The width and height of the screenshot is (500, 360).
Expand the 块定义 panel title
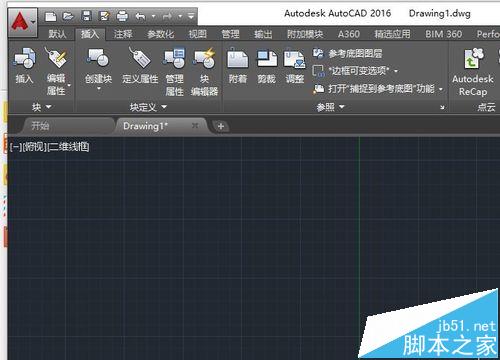click(x=148, y=107)
